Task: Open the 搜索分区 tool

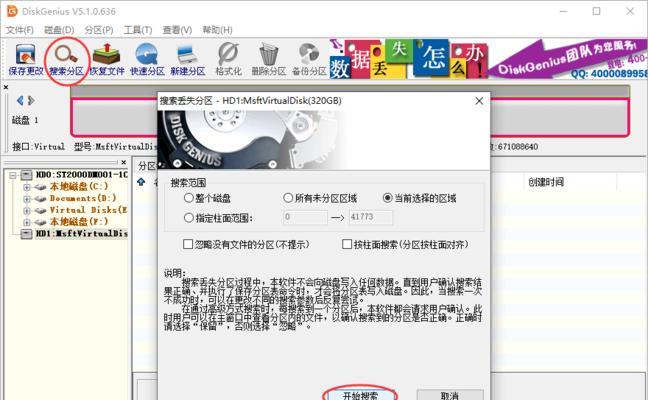Action: point(66,60)
